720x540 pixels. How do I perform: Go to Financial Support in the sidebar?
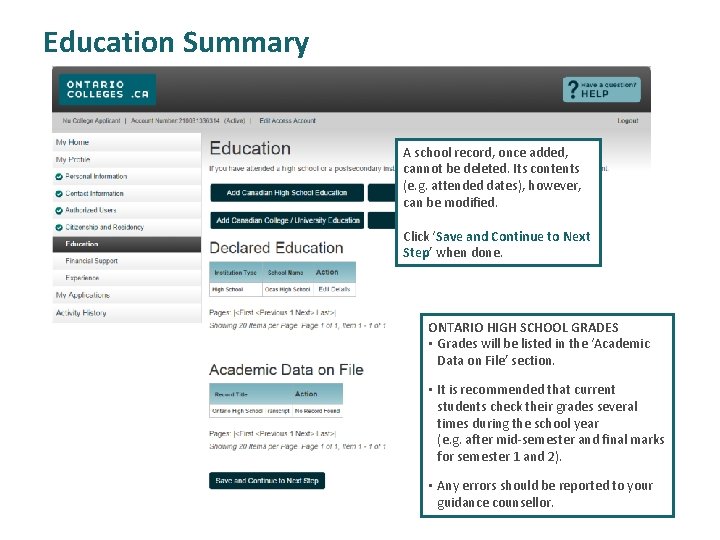127,261
